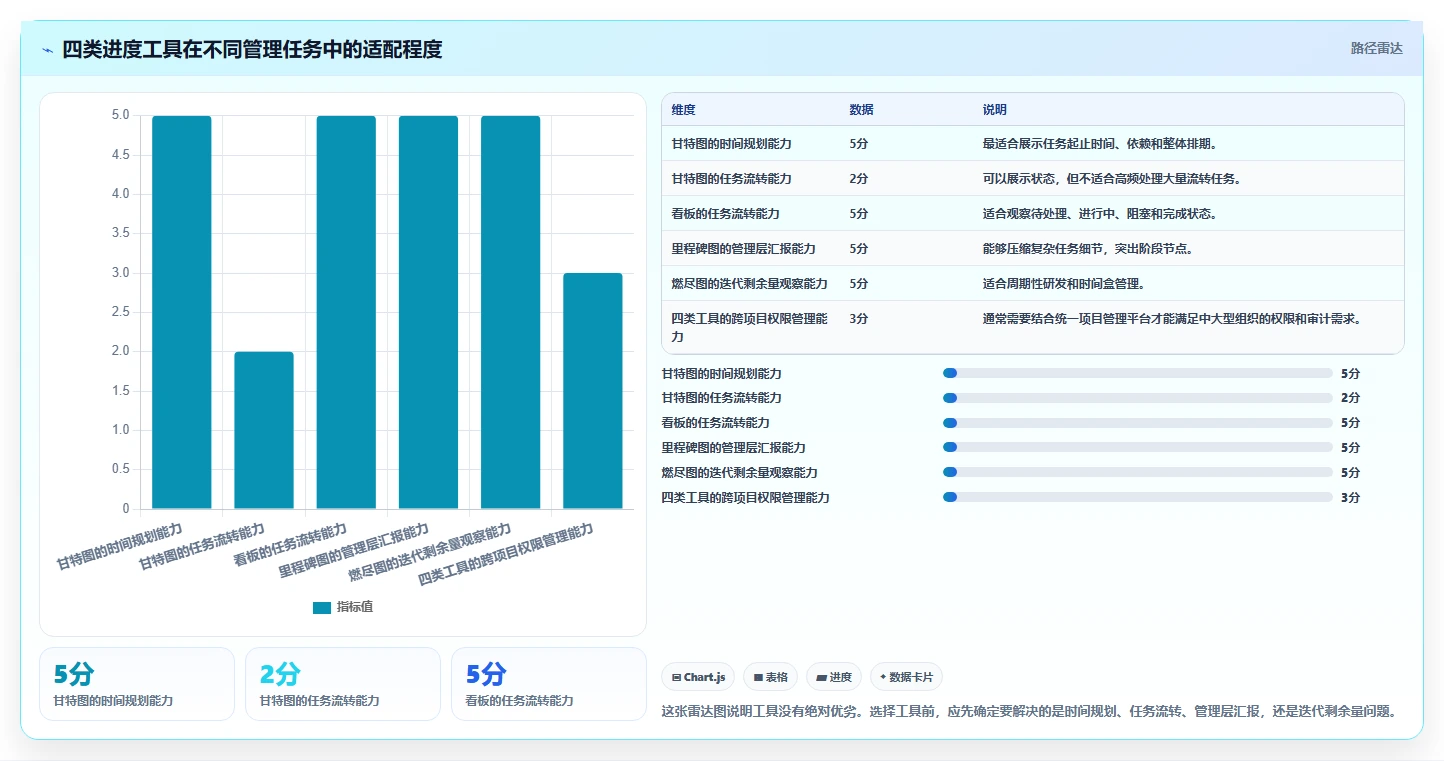Click the description 能够压缩复杂任务细节，突出阶段节点。
The height and width of the screenshot is (761, 1444).
[1088, 249]
